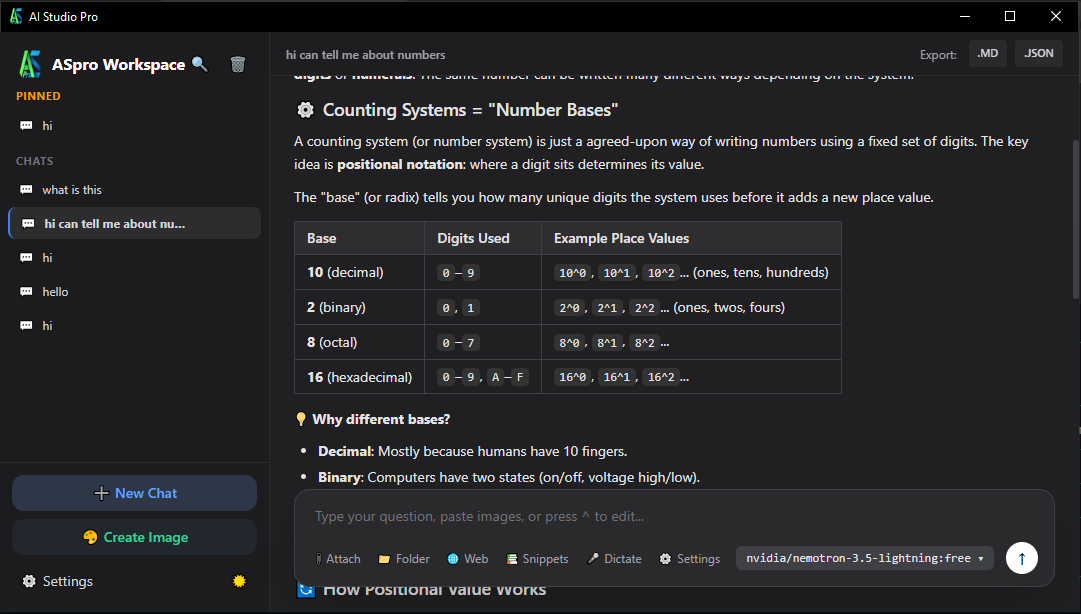Click the 'CHATS' section label
Image resolution: width=1081 pixels, height=614 pixels.
coord(34,161)
